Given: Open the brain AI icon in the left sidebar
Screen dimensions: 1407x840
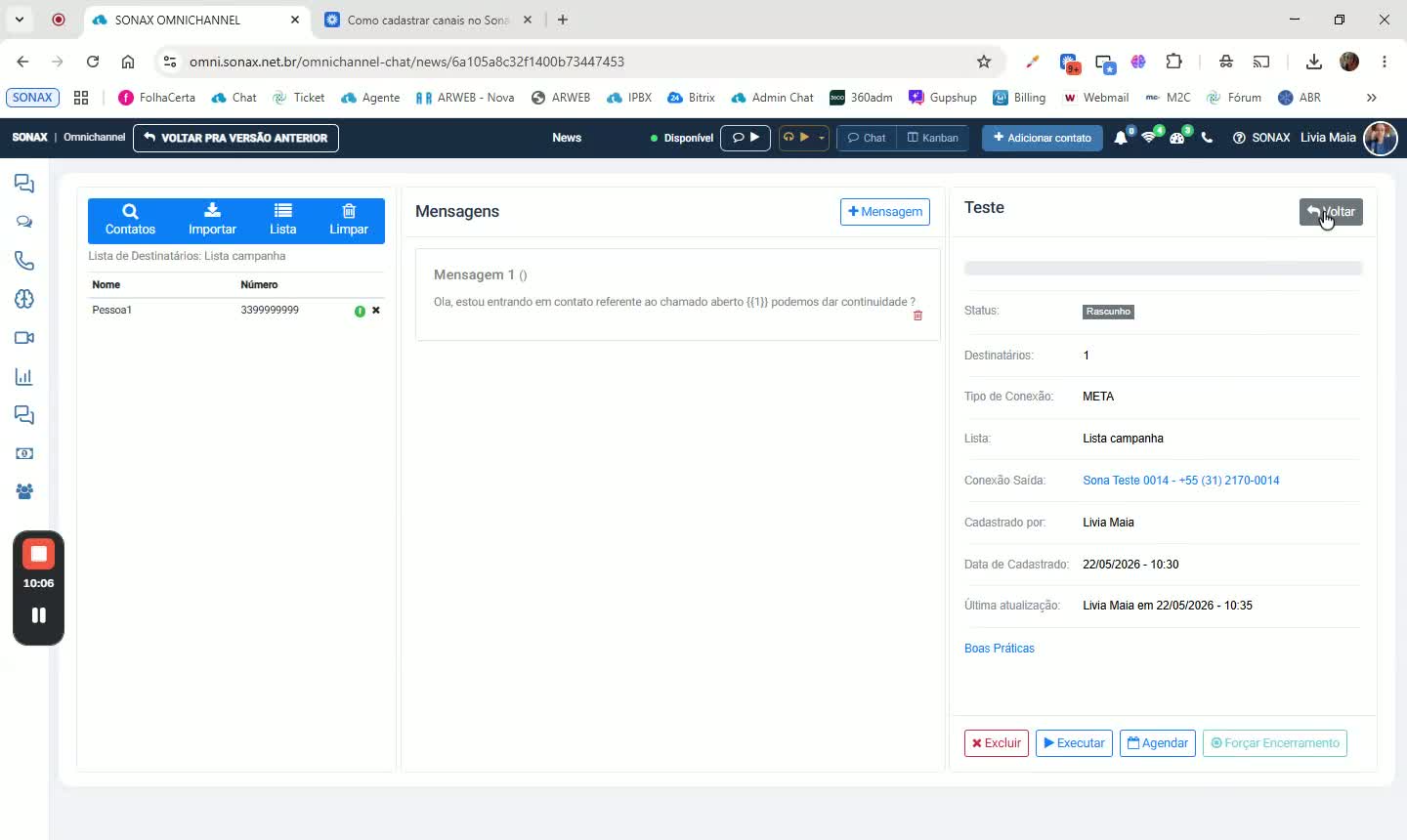Looking at the screenshot, I should (24, 299).
